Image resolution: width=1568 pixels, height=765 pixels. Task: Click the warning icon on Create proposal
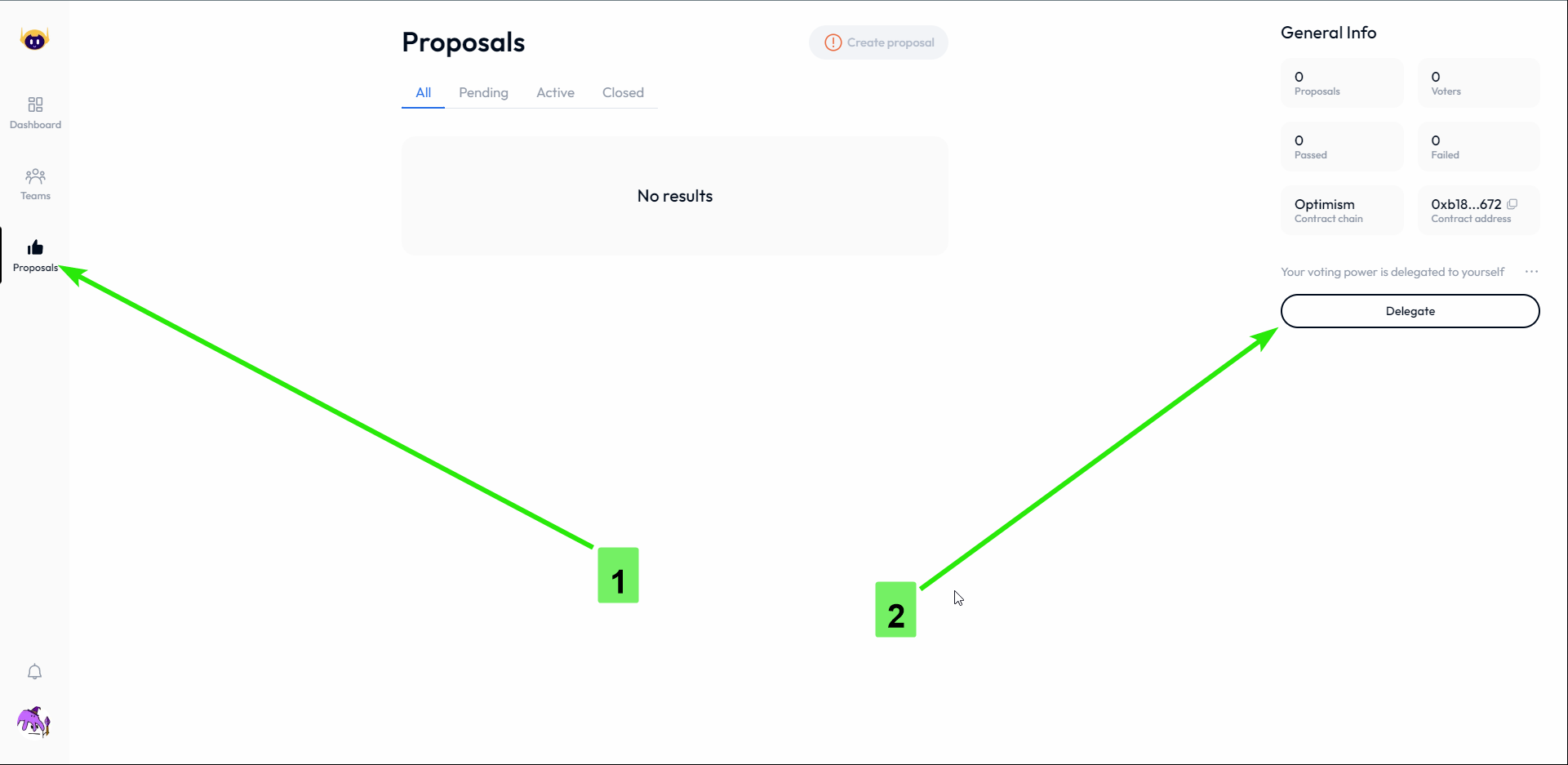pyautogui.click(x=832, y=42)
